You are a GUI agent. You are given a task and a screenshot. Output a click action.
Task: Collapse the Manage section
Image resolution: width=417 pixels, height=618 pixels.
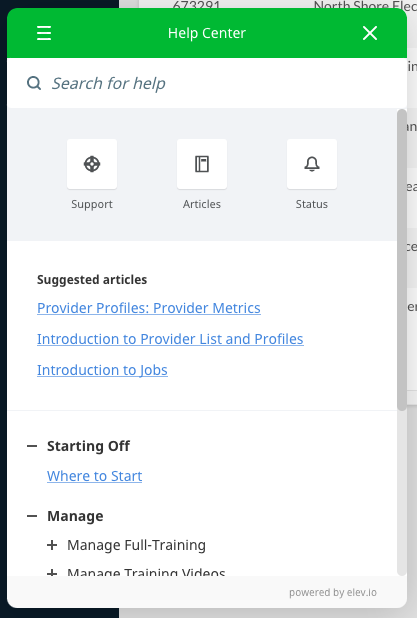(x=32, y=516)
